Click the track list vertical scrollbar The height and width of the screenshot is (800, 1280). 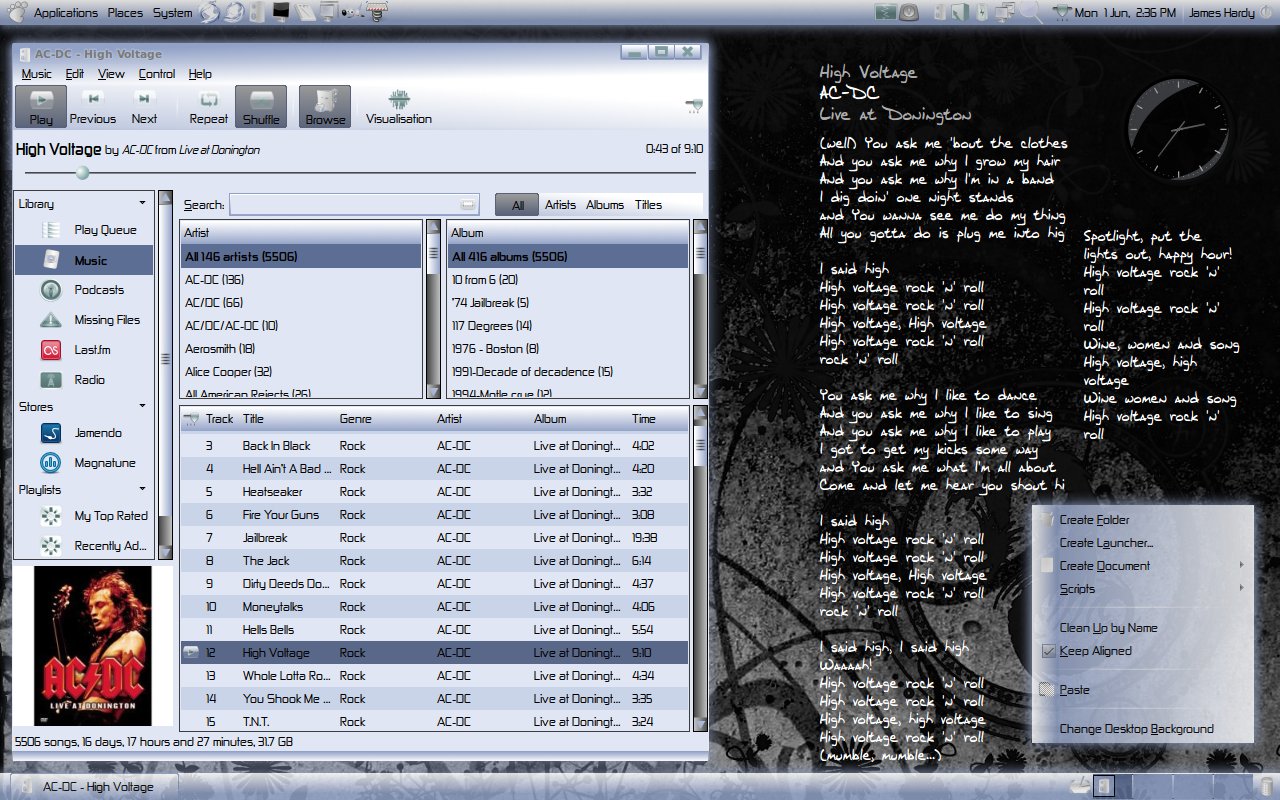[x=699, y=567]
